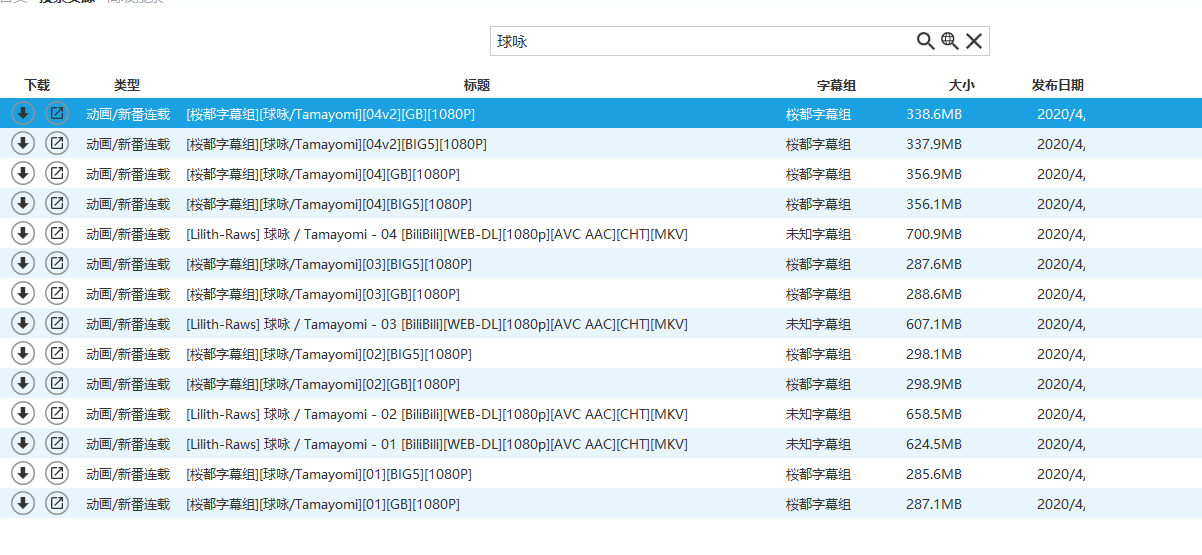
Task: Select the Lilith-Raws Tamayomi 02 row title
Action: pos(436,414)
